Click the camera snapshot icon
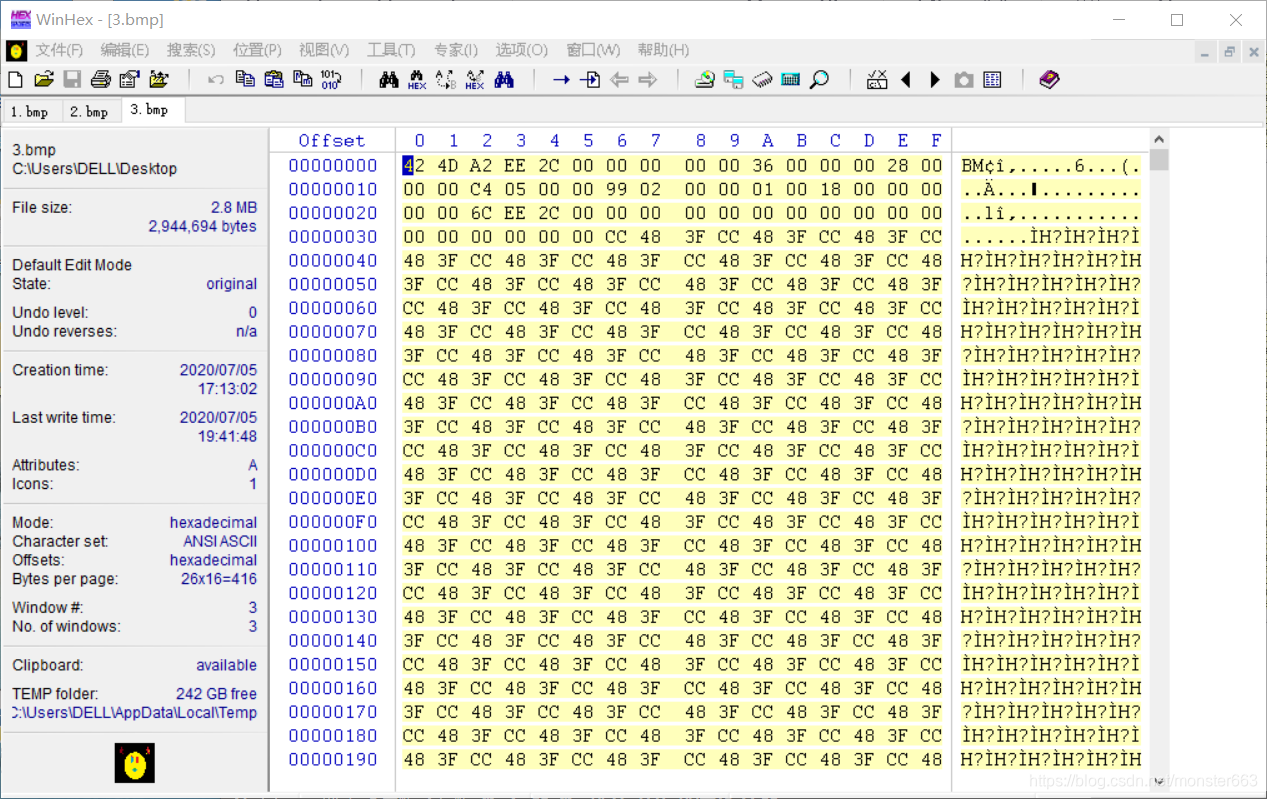This screenshot has height=799, width=1267. (x=964, y=79)
